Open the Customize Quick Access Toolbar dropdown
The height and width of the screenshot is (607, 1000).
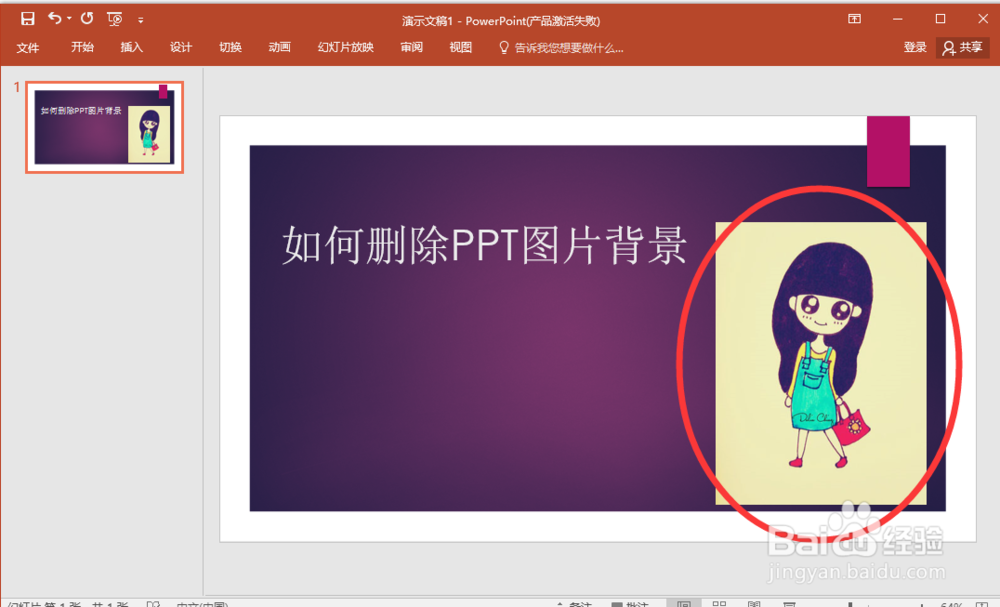[141, 18]
